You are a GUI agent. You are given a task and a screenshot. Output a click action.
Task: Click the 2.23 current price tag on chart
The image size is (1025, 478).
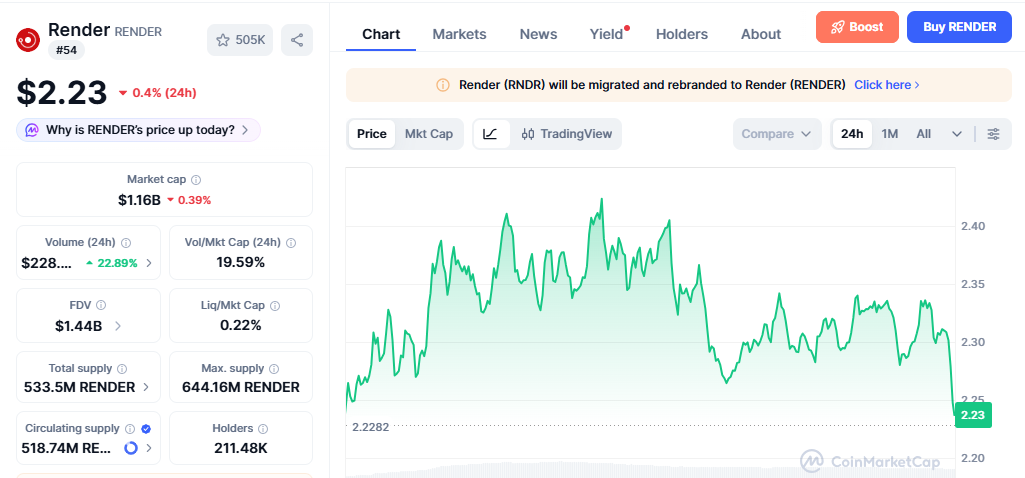(x=973, y=415)
